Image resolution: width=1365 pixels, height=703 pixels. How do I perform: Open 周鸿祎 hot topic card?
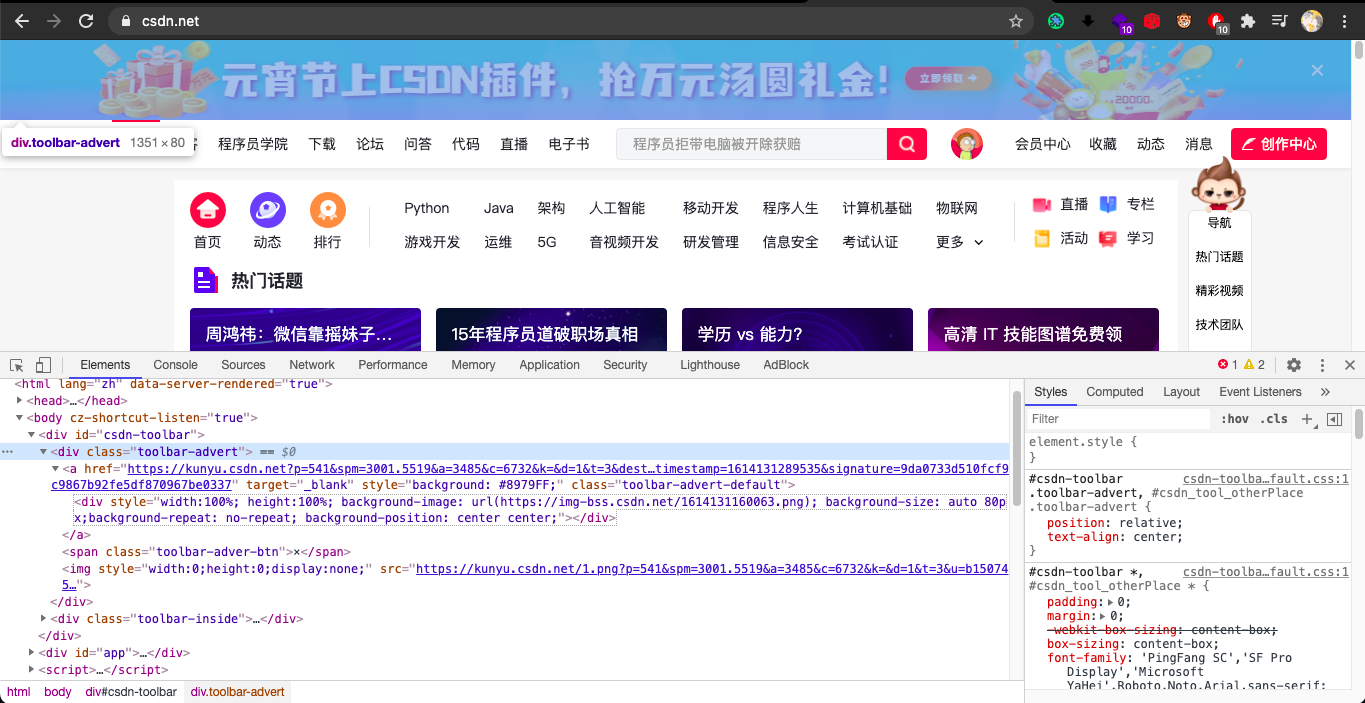point(305,329)
